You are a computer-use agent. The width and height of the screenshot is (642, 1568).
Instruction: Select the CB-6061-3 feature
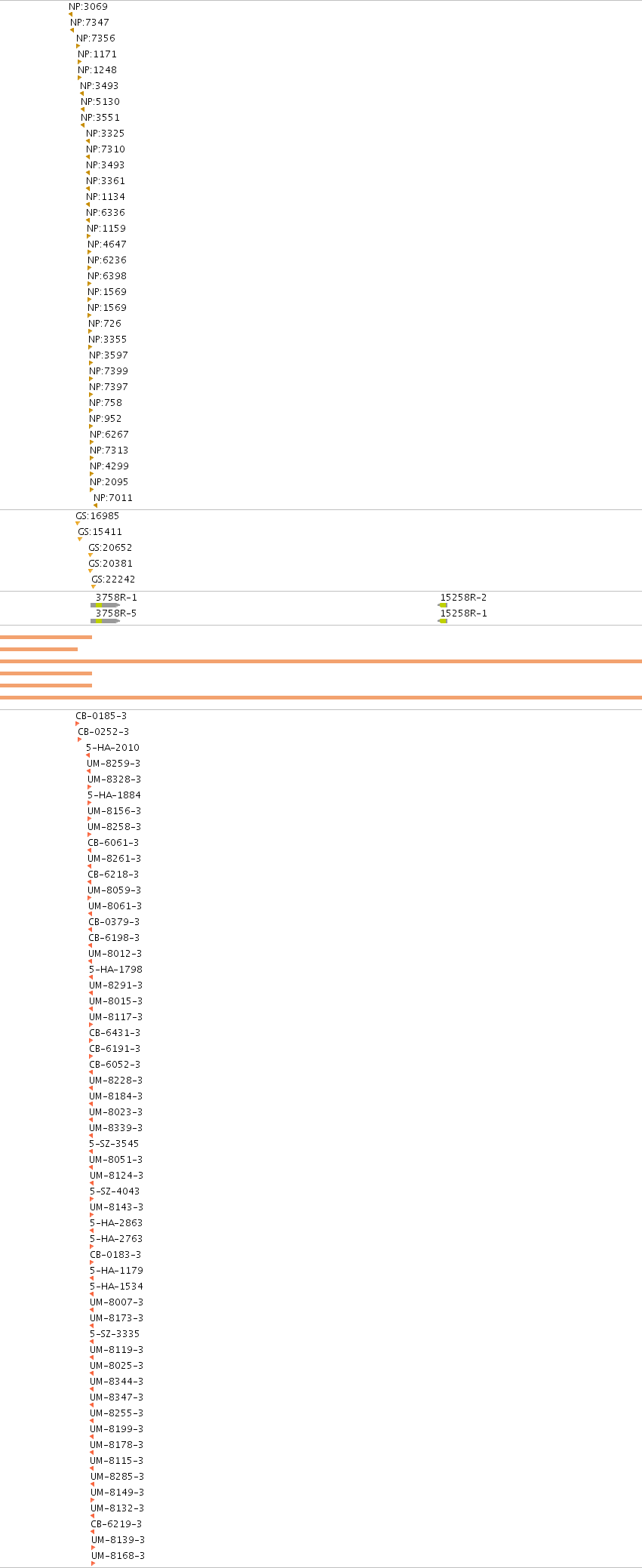coord(113,843)
